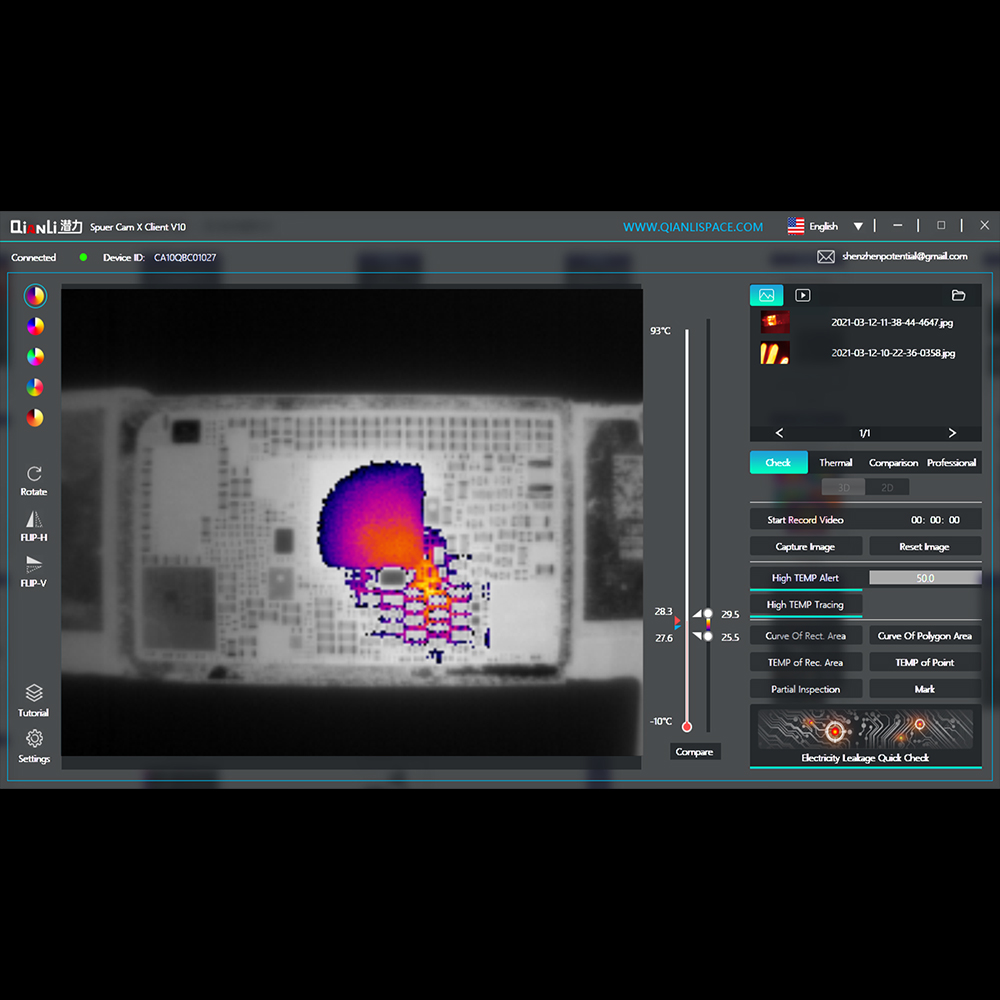This screenshot has height=1000, width=1000.
Task: Open the Tutorial layers icon
Action: tap(34, 693)
